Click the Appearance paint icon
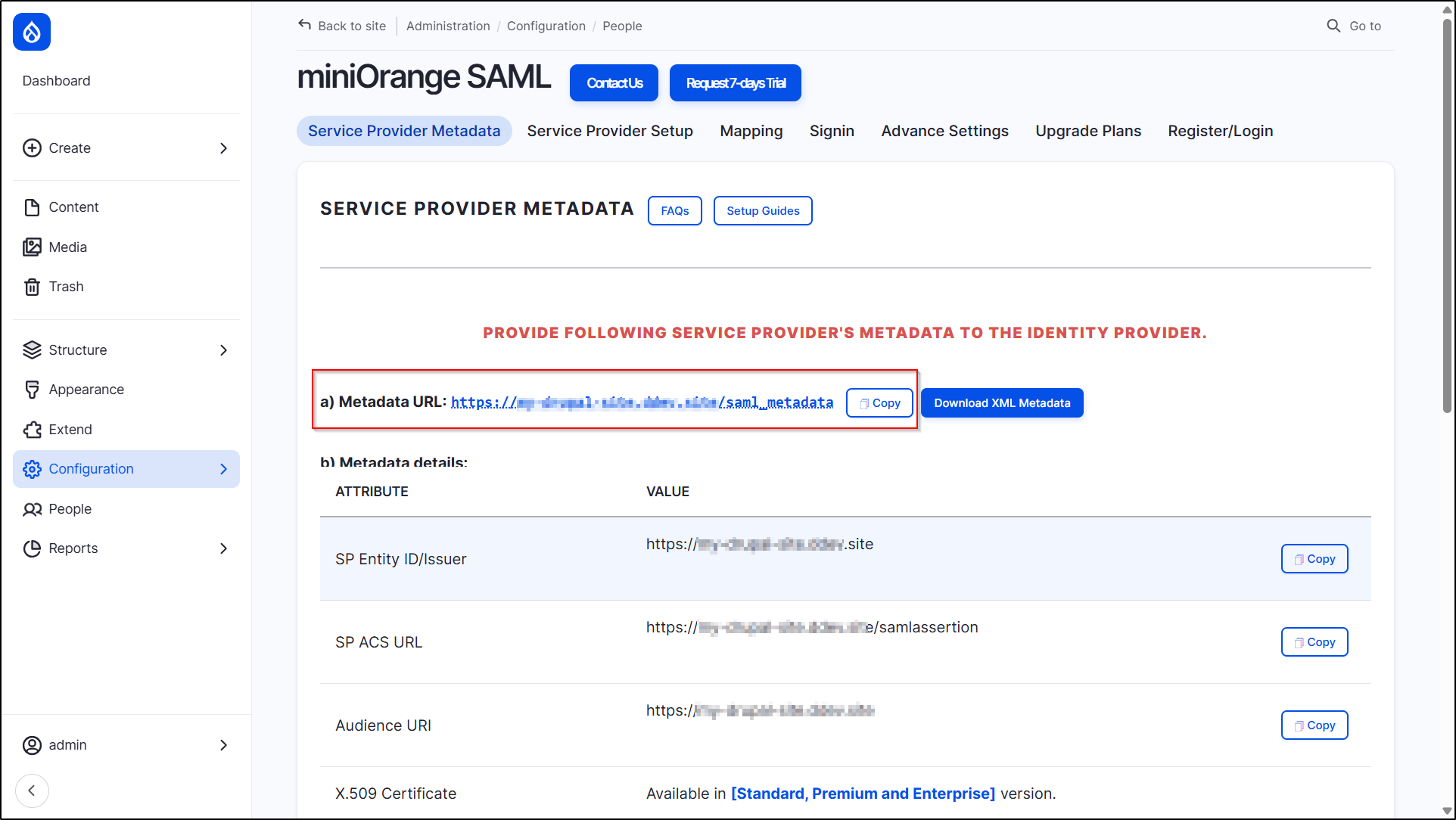This screenshot has height=820, width=1456. [x=32, y=390]
